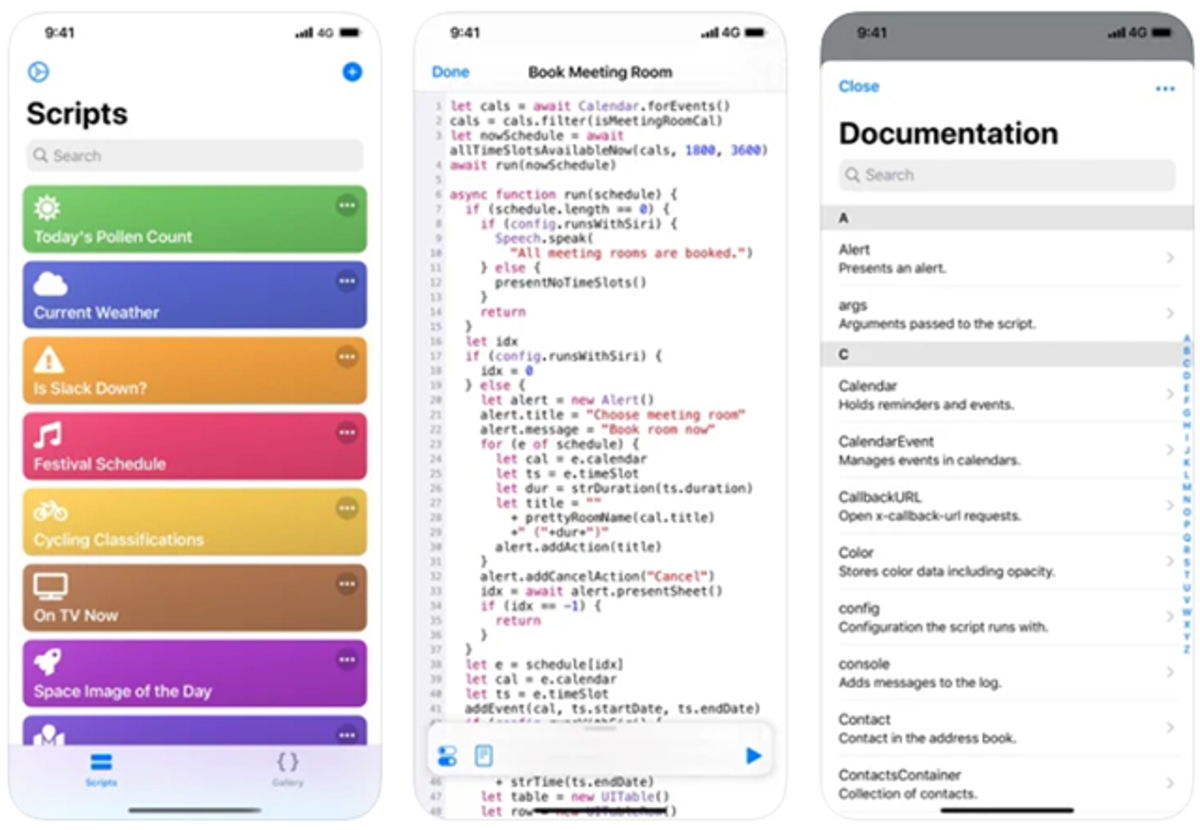Image resolution: width=1200 pixels, height=830 pixels.
Task: Open the ellipsis menu on Documentation screen
Action: pos(1166,88)
